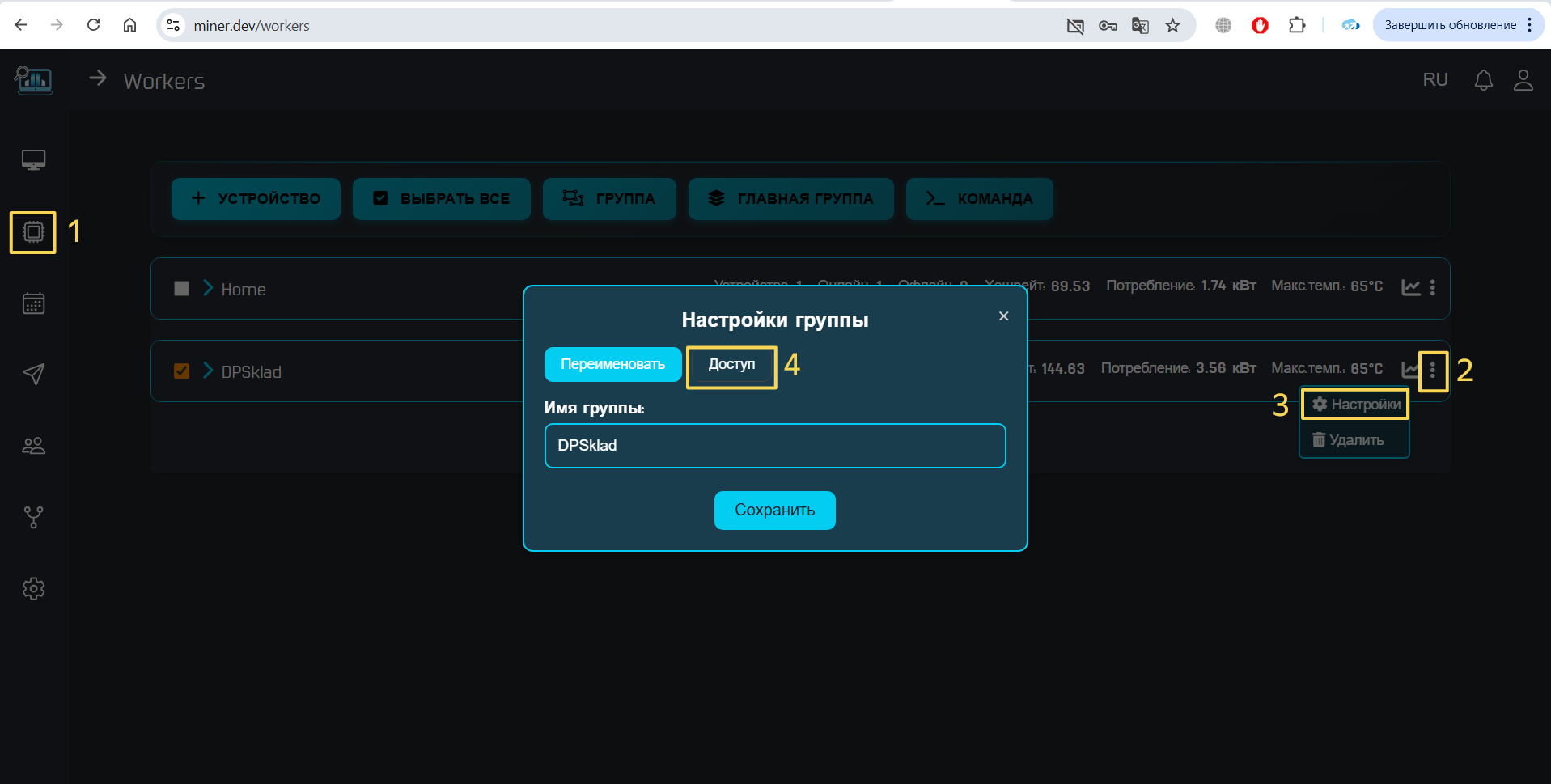Open the users icon in the sidebar
Screen dimensions: 1551x784
point(32,444)
